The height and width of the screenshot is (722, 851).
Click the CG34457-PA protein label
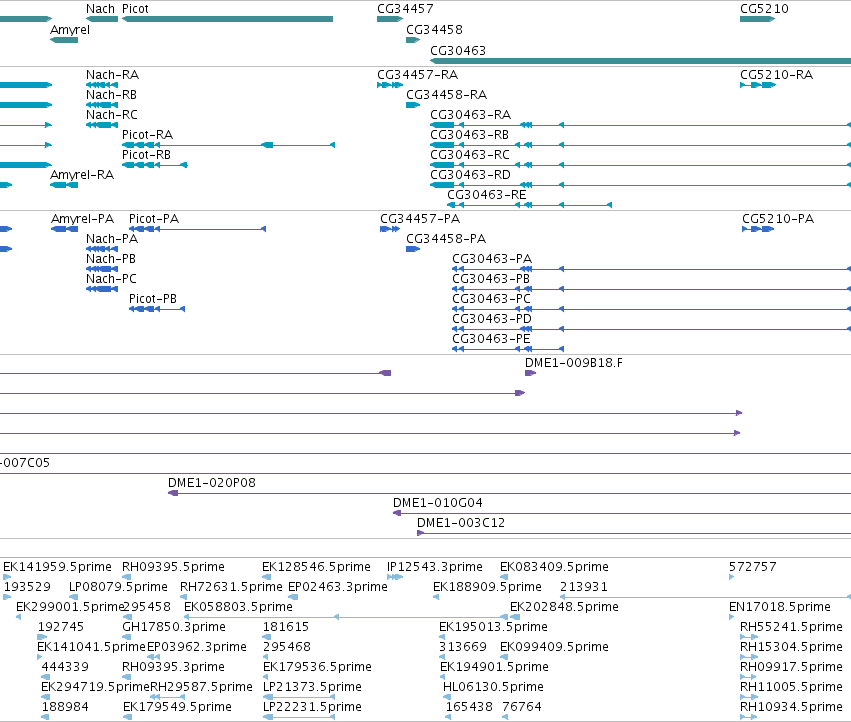(420, 219)
